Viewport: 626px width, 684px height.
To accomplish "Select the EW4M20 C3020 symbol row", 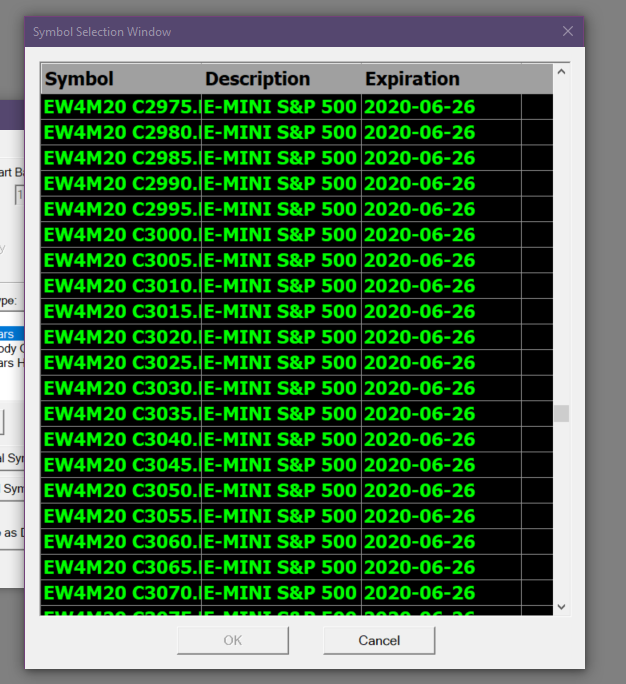I will point(297,337).
